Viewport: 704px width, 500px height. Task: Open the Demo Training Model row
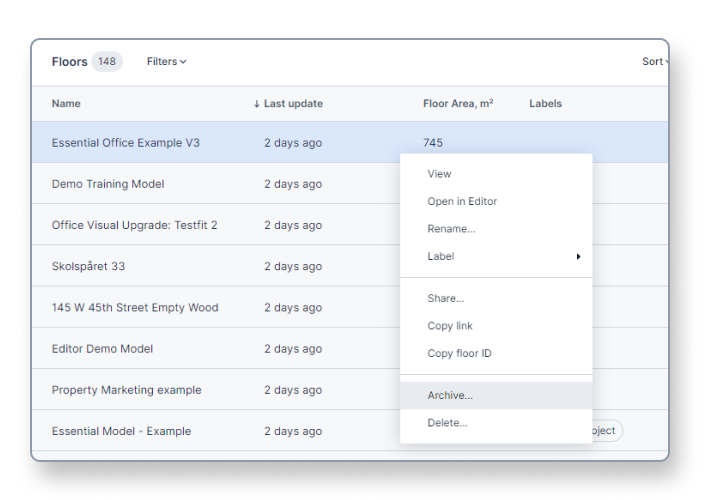point(216,184)
